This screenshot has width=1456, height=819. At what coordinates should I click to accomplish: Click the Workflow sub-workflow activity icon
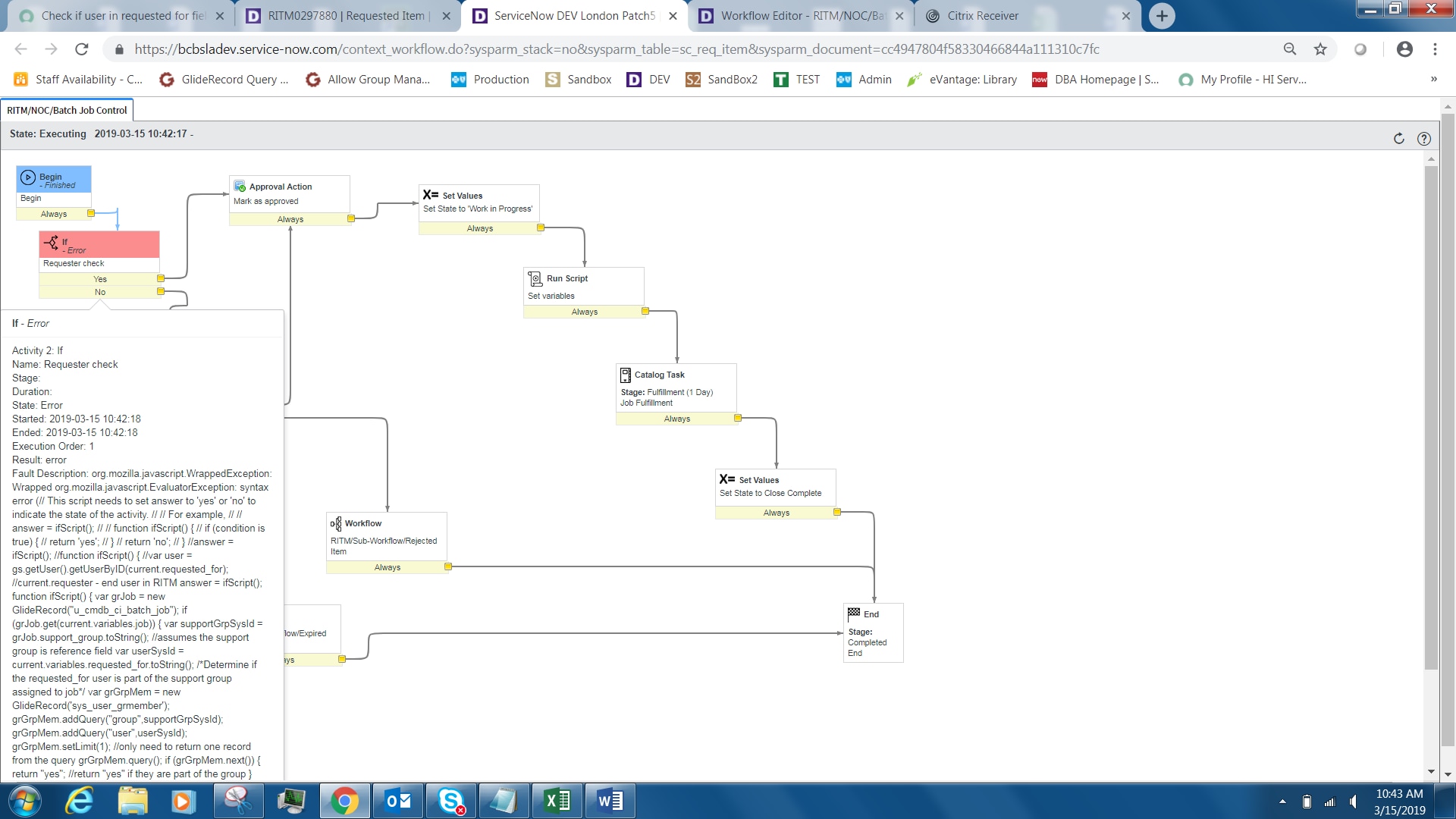(336, 523)
